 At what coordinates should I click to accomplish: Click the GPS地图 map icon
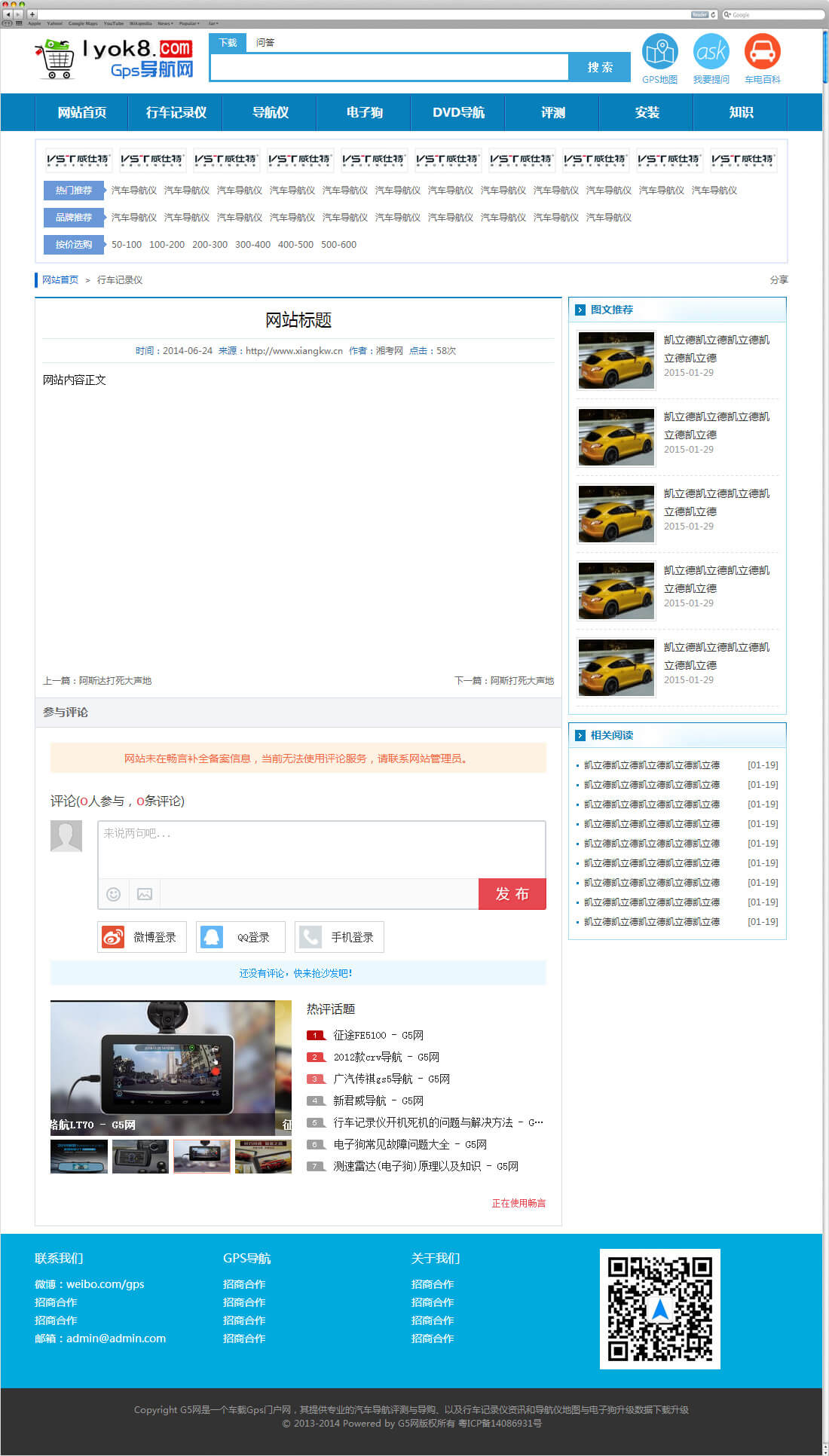659,52
